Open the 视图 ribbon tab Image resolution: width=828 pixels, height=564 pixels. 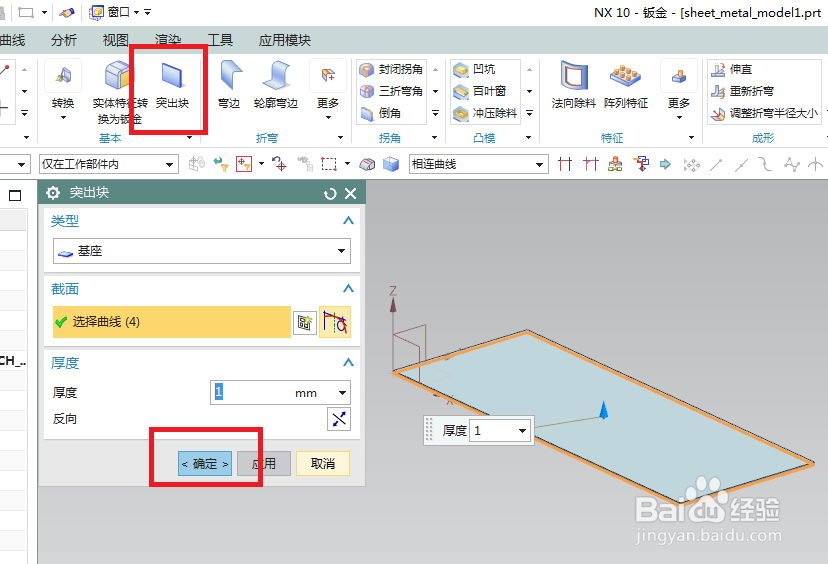pos(116,40)
